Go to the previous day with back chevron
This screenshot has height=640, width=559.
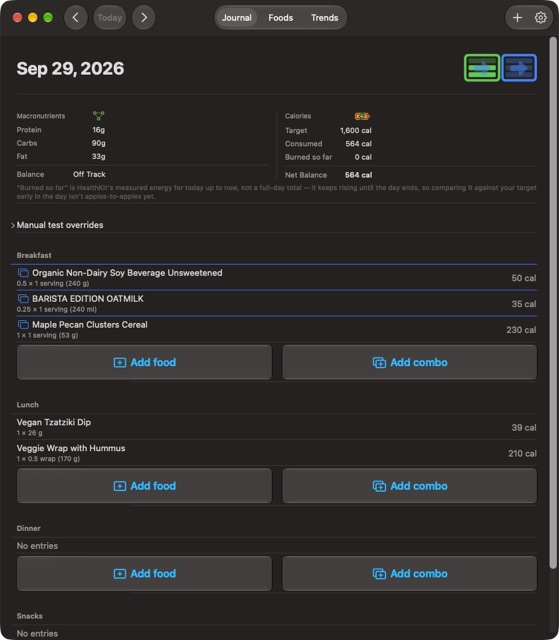tap(75, 18)
